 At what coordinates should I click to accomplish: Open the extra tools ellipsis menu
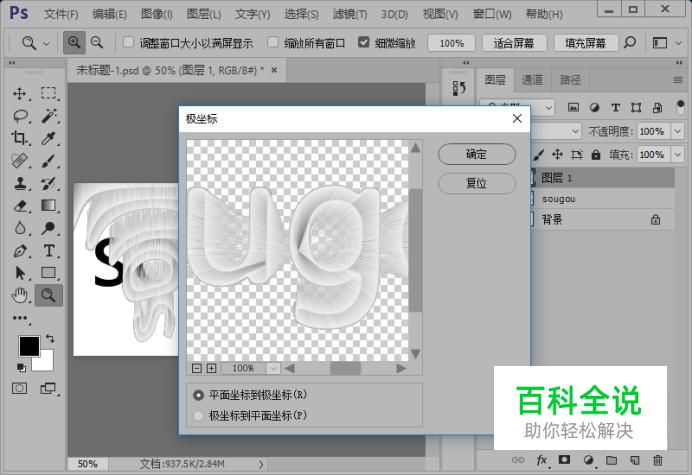(x=20, y=318)
